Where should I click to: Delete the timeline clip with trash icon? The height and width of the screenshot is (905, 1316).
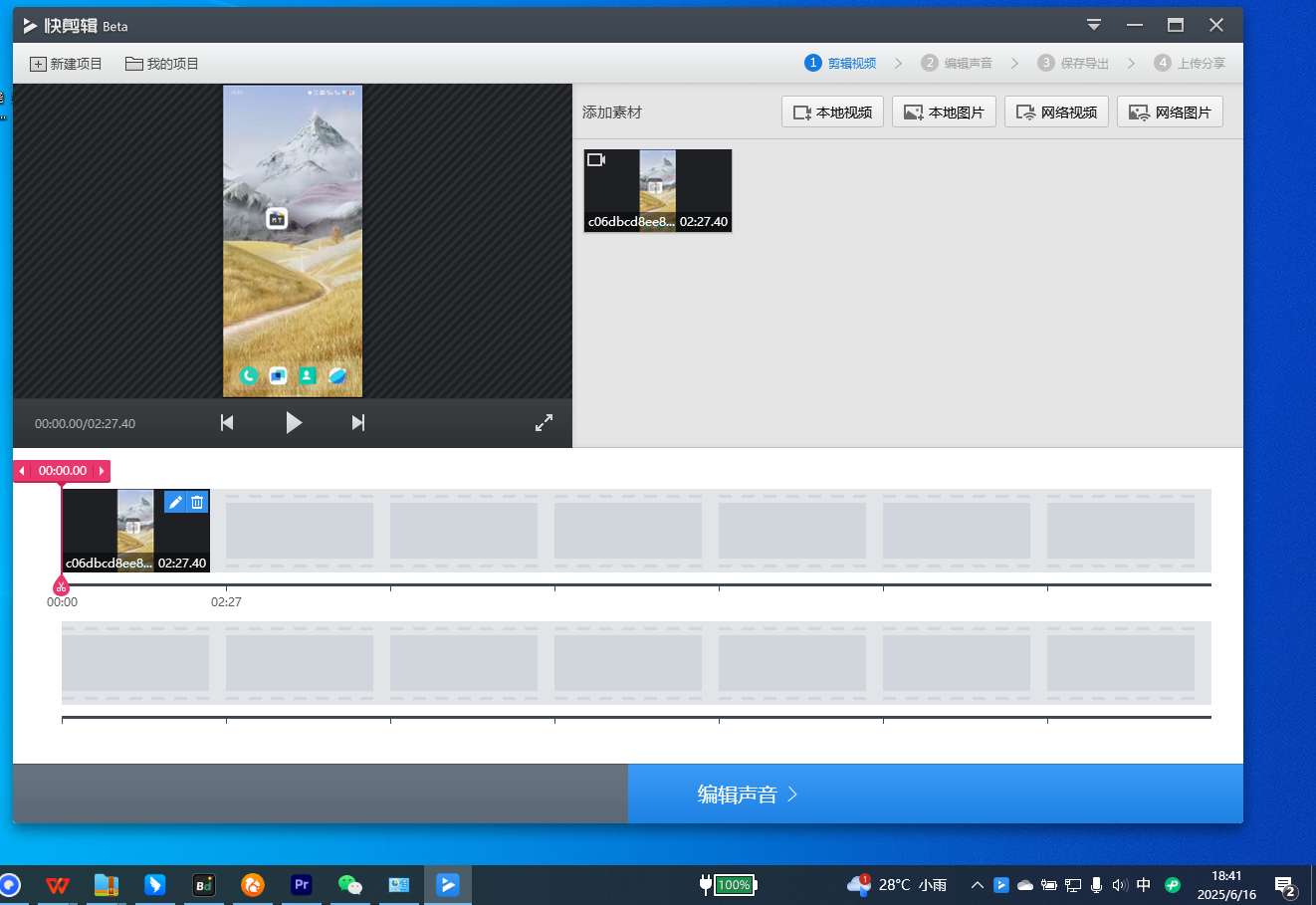coord(197,502)
